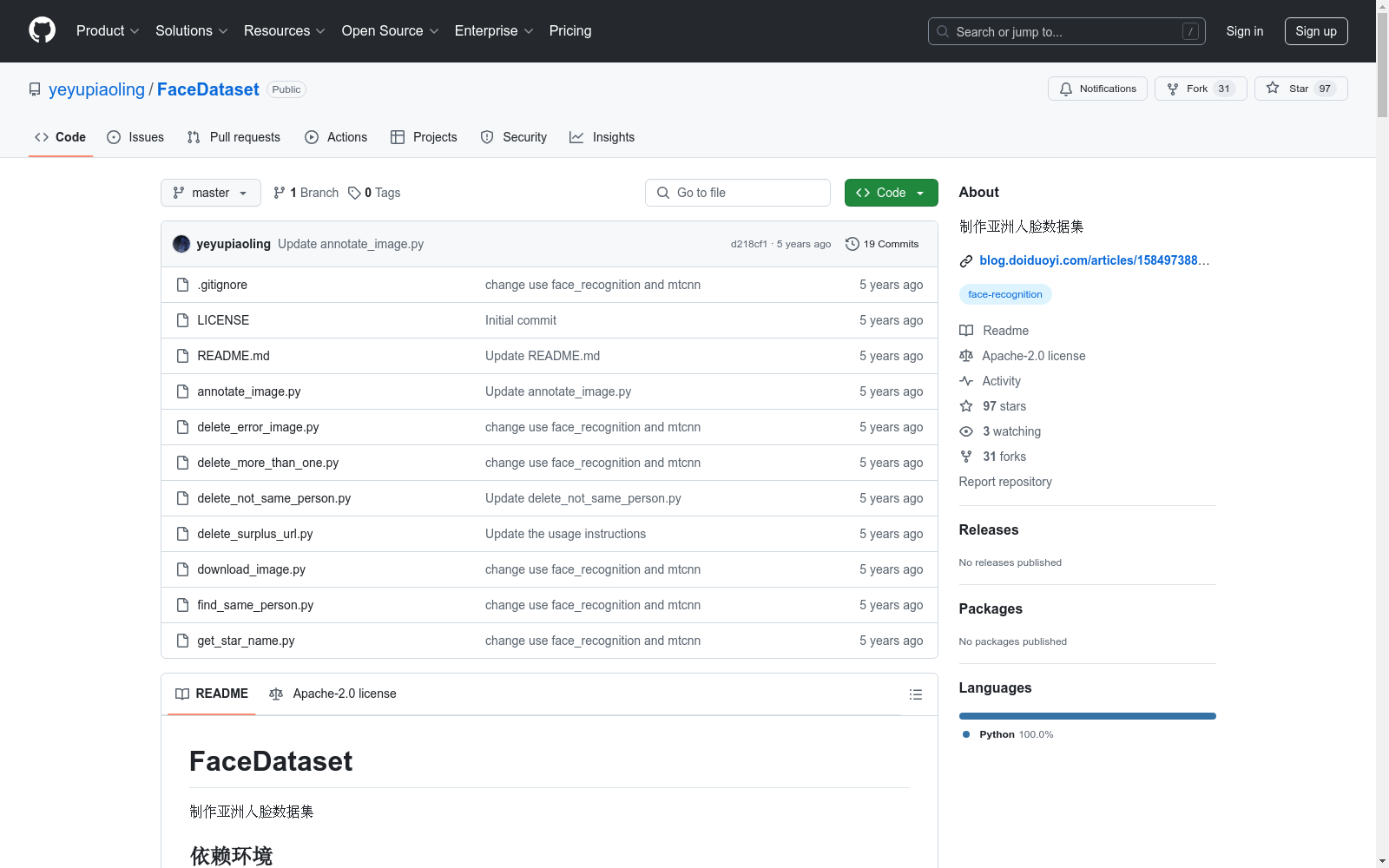Open commit hash d218cf1

tap(748, 244)
